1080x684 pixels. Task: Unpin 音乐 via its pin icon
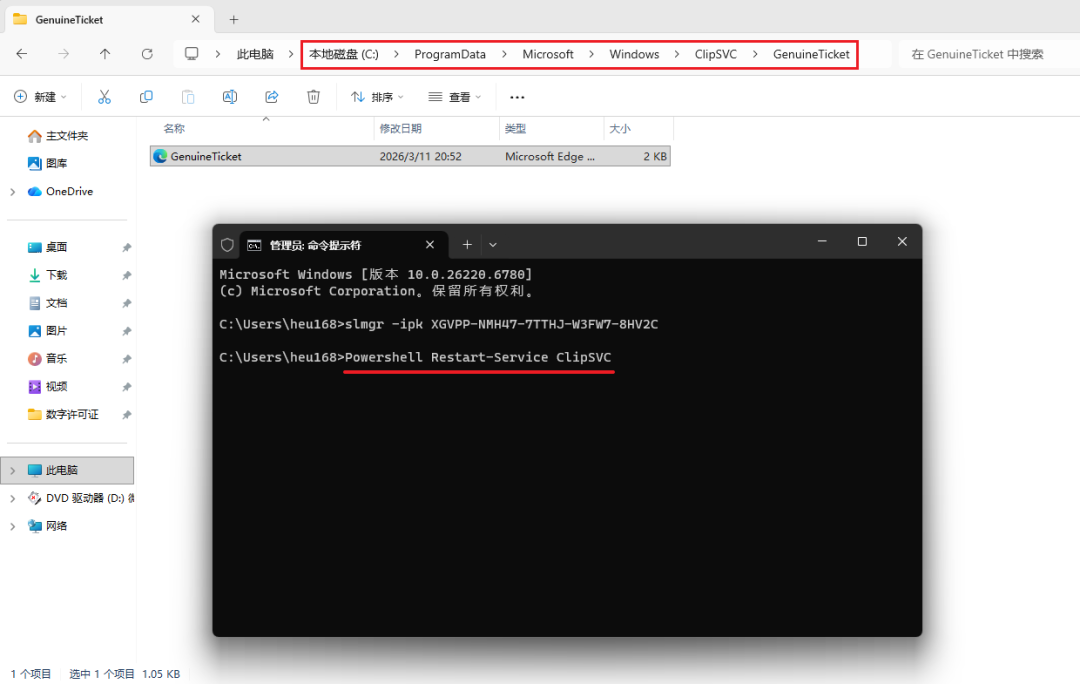pos(125,358)
